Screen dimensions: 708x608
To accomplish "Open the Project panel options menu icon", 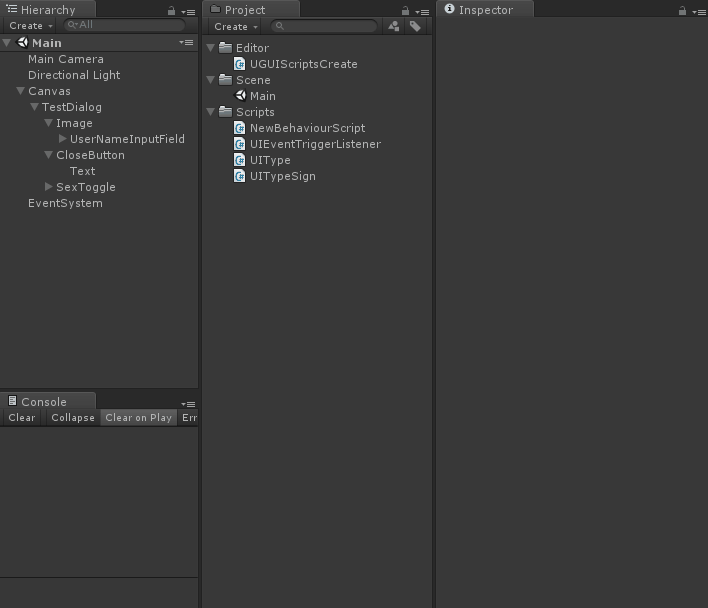I will click(422, 12).
